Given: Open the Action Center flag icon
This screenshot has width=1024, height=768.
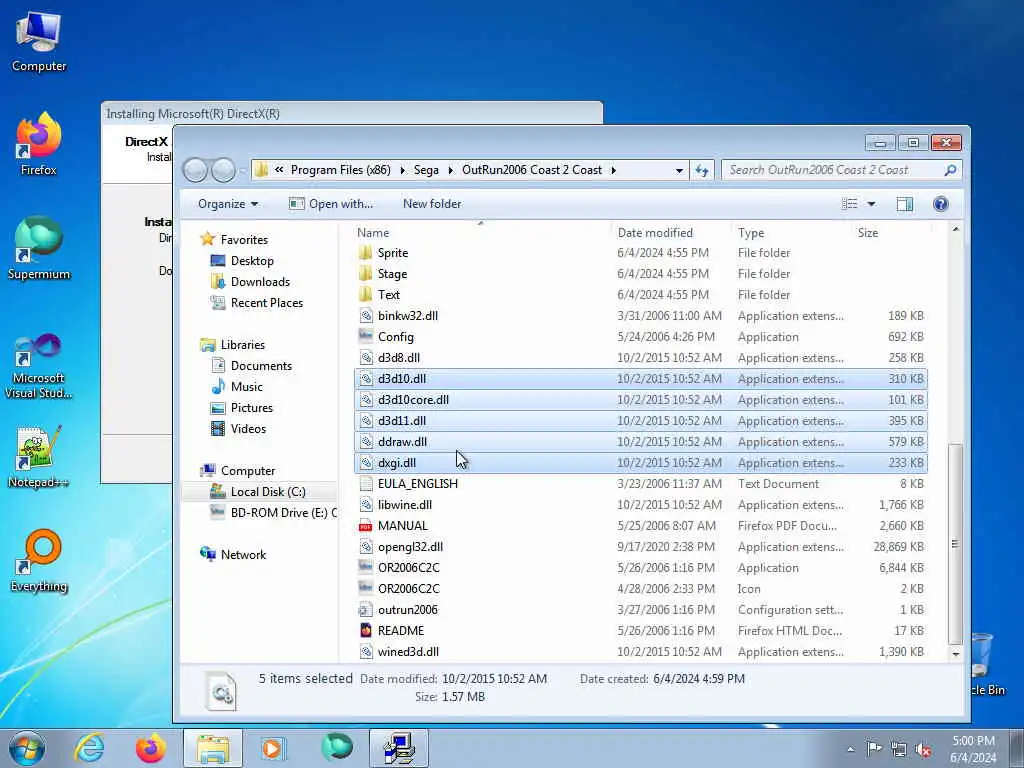Looking at the screenshot, I should [874, 749].
